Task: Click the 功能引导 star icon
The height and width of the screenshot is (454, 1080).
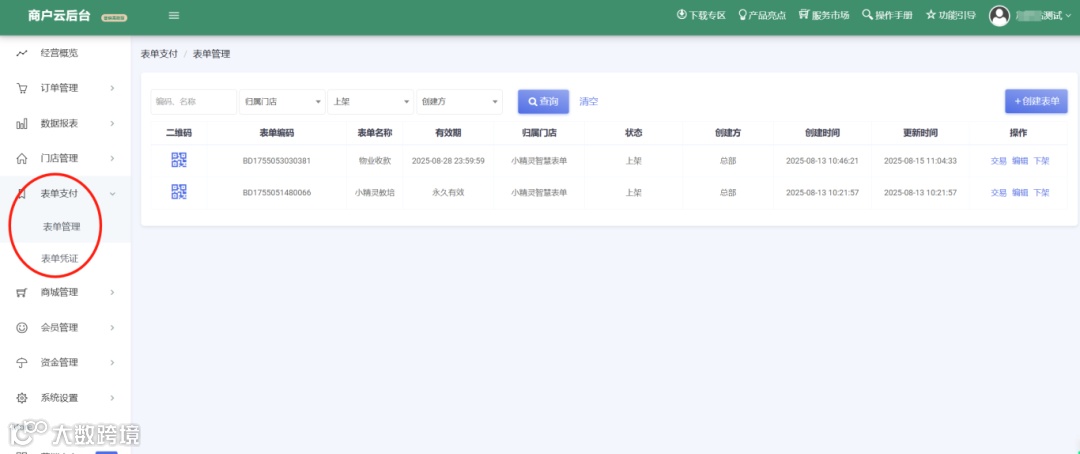Action: pos(931,14)
